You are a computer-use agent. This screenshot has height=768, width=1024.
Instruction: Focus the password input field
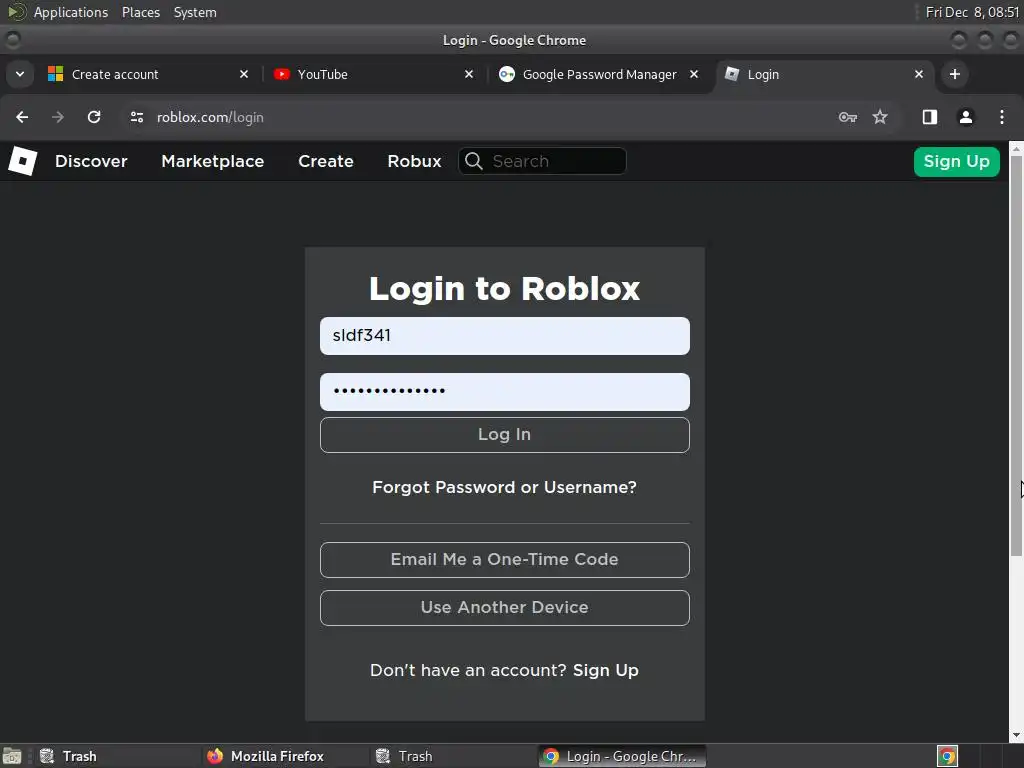click(505, 392)
